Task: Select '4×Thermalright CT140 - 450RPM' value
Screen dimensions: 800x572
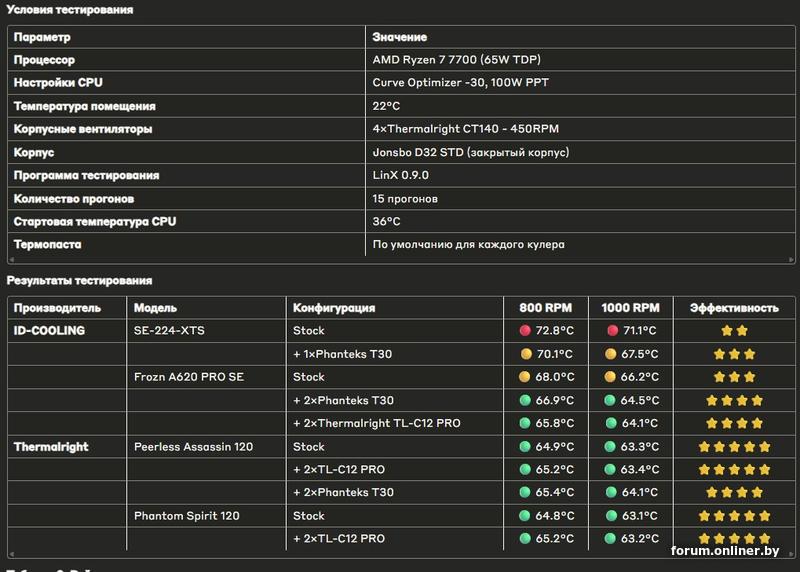Action: pyautogui.click(x=465, y=129)
